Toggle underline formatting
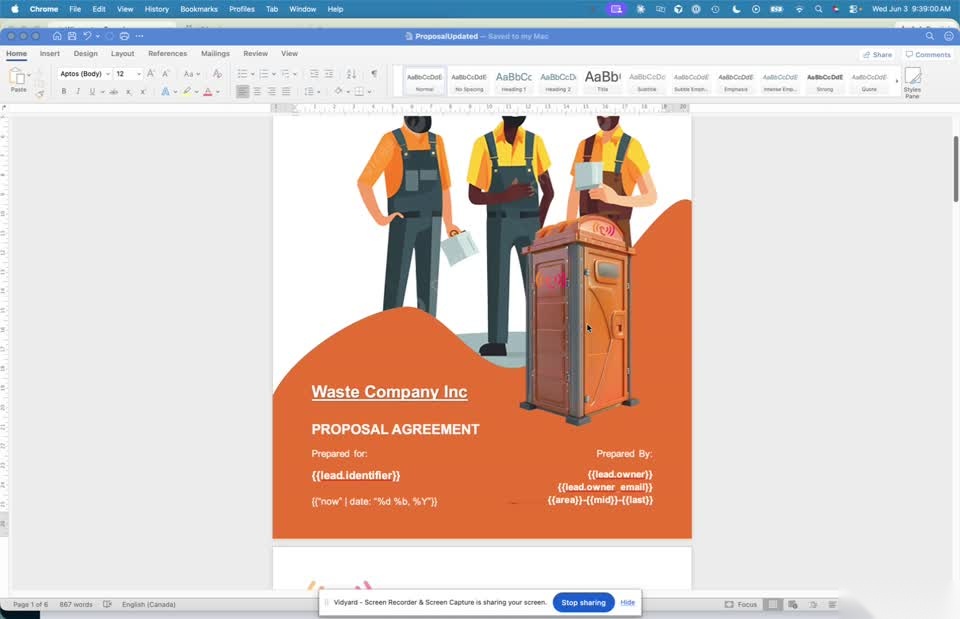This screenshot has height=619, width=960. pos(92,92)
